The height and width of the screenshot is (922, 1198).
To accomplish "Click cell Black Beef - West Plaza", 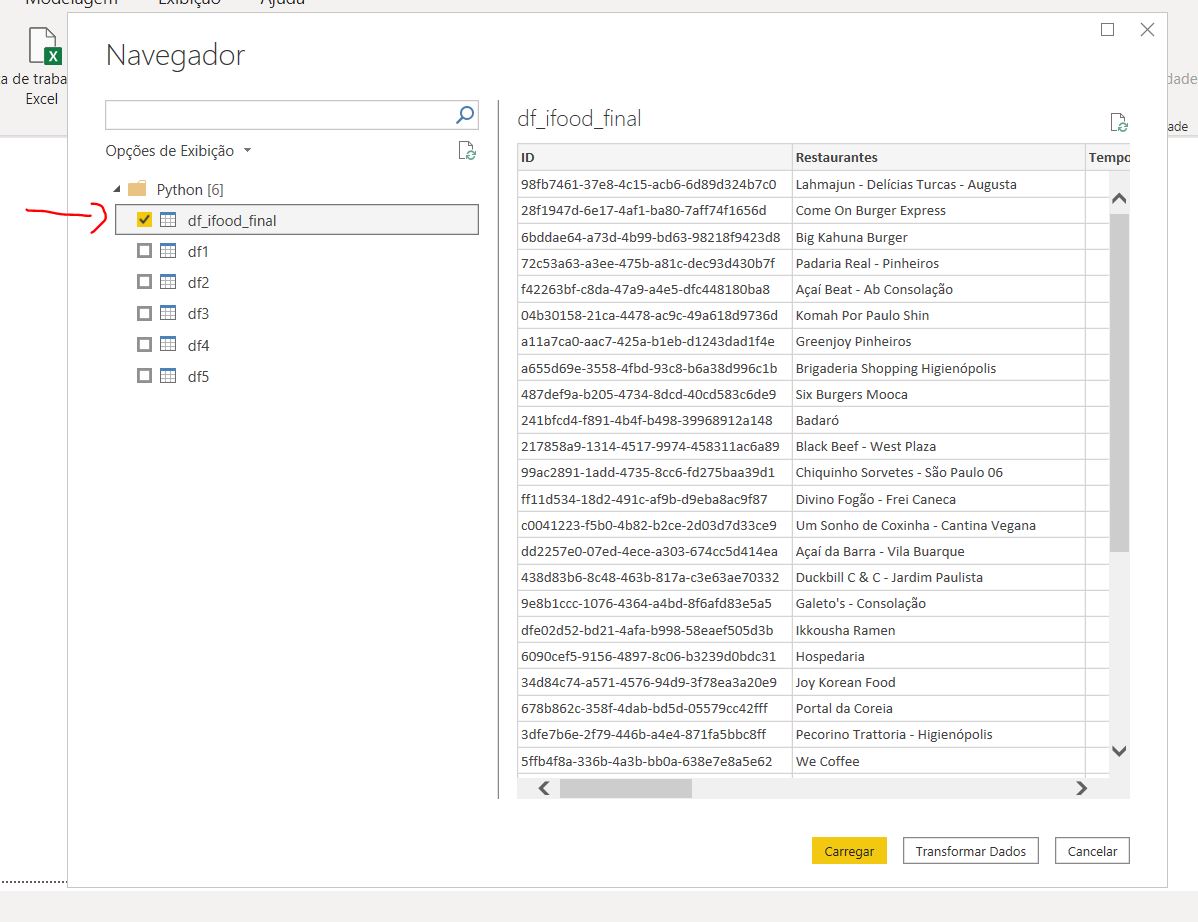I will [938, 446].
